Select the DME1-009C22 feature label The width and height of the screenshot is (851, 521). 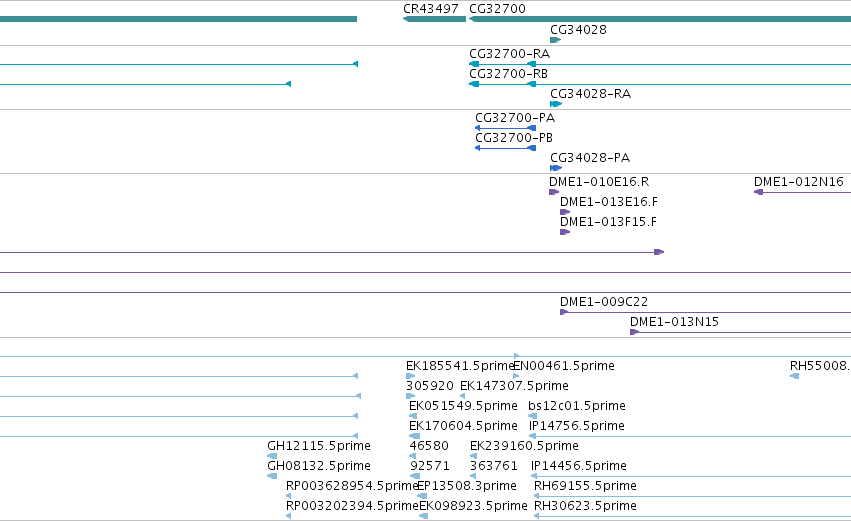click(604, 302)
